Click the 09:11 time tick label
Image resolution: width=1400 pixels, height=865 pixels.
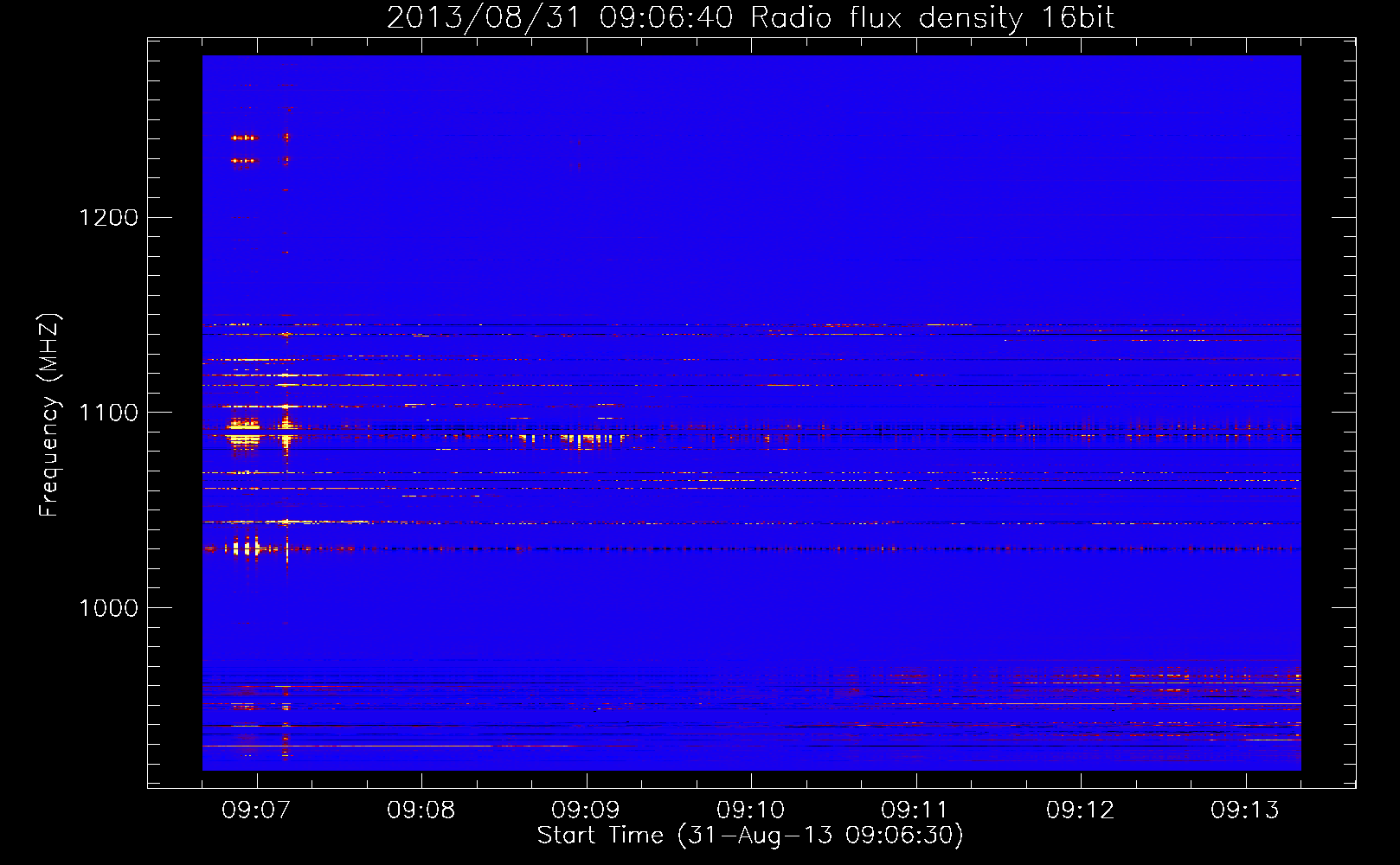click(x=915, y=811)
